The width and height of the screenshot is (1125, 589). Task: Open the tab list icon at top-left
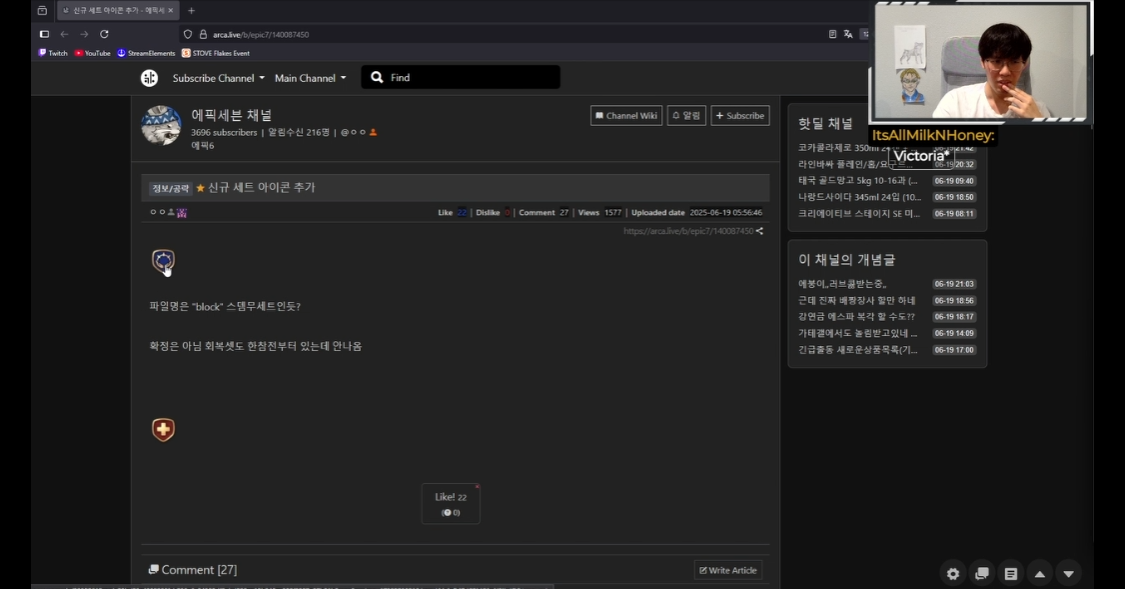coord(42,10)
